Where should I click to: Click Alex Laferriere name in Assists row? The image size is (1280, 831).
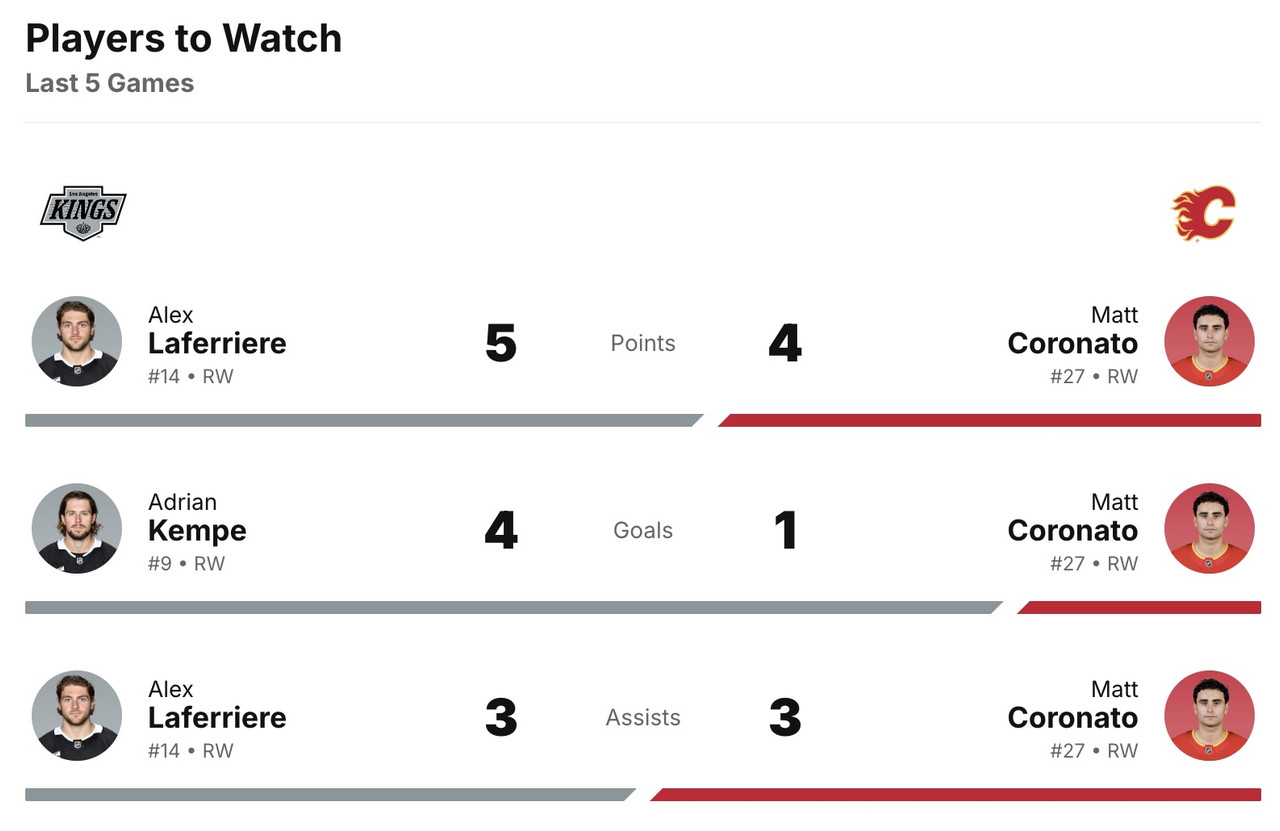pos(217,717)
